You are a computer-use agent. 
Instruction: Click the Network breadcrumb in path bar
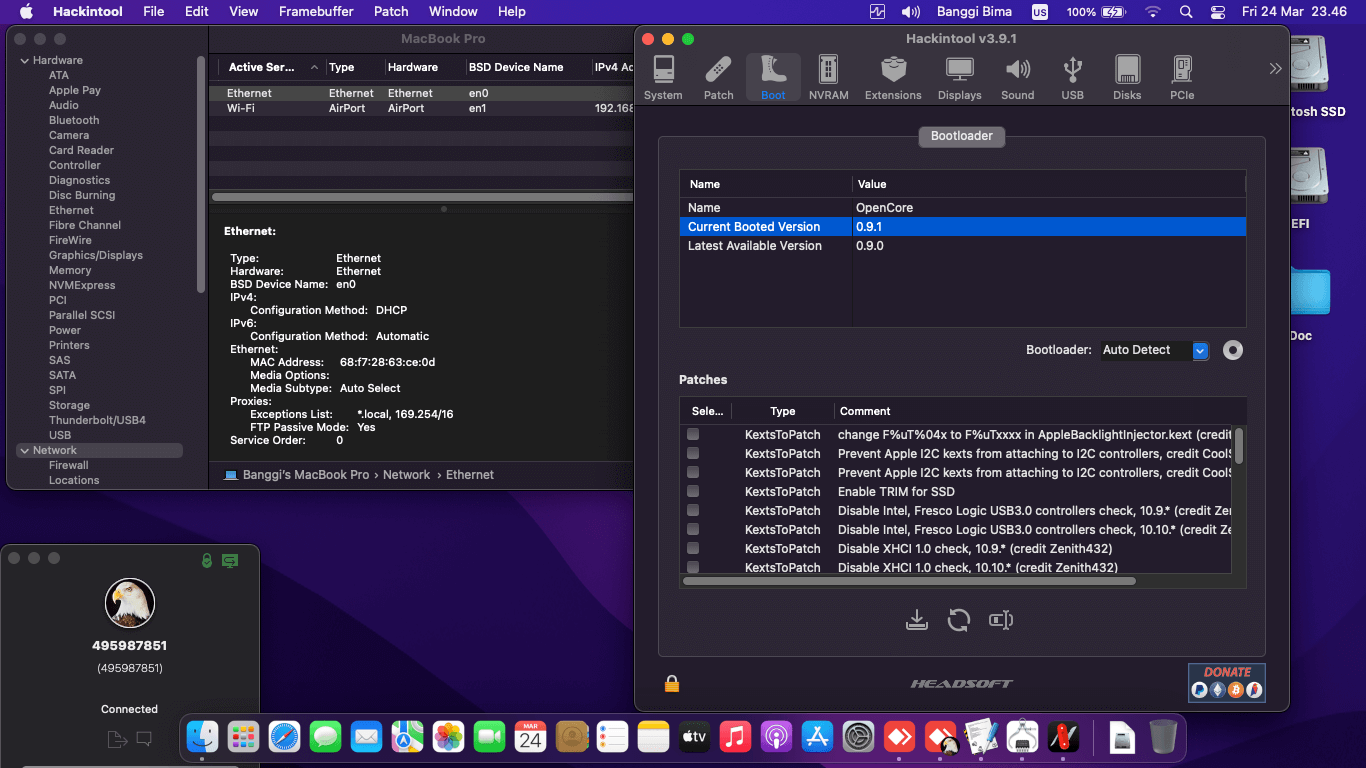tap(406, 475)
